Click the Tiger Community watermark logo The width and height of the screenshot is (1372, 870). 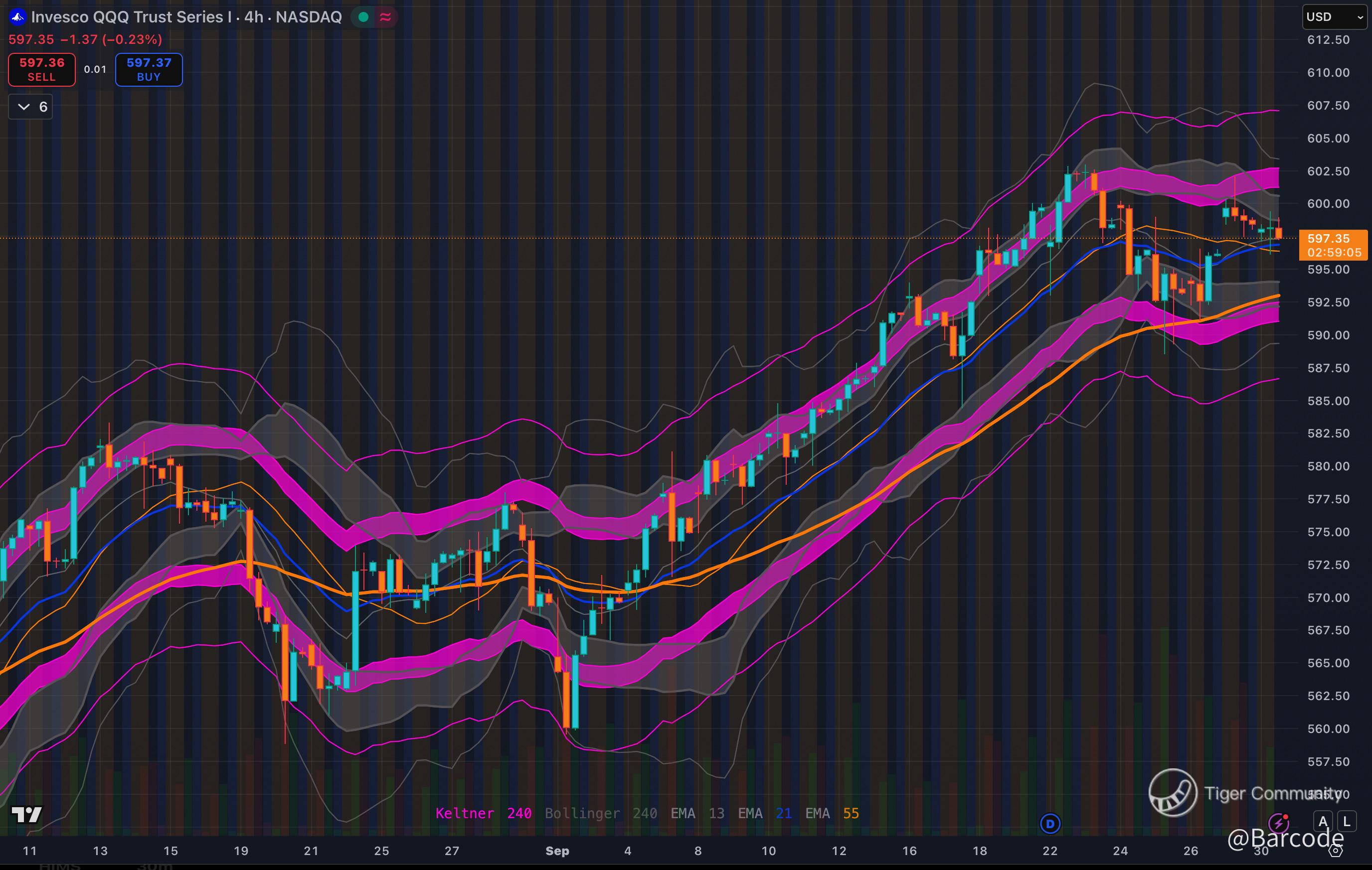coord(1173,793)
